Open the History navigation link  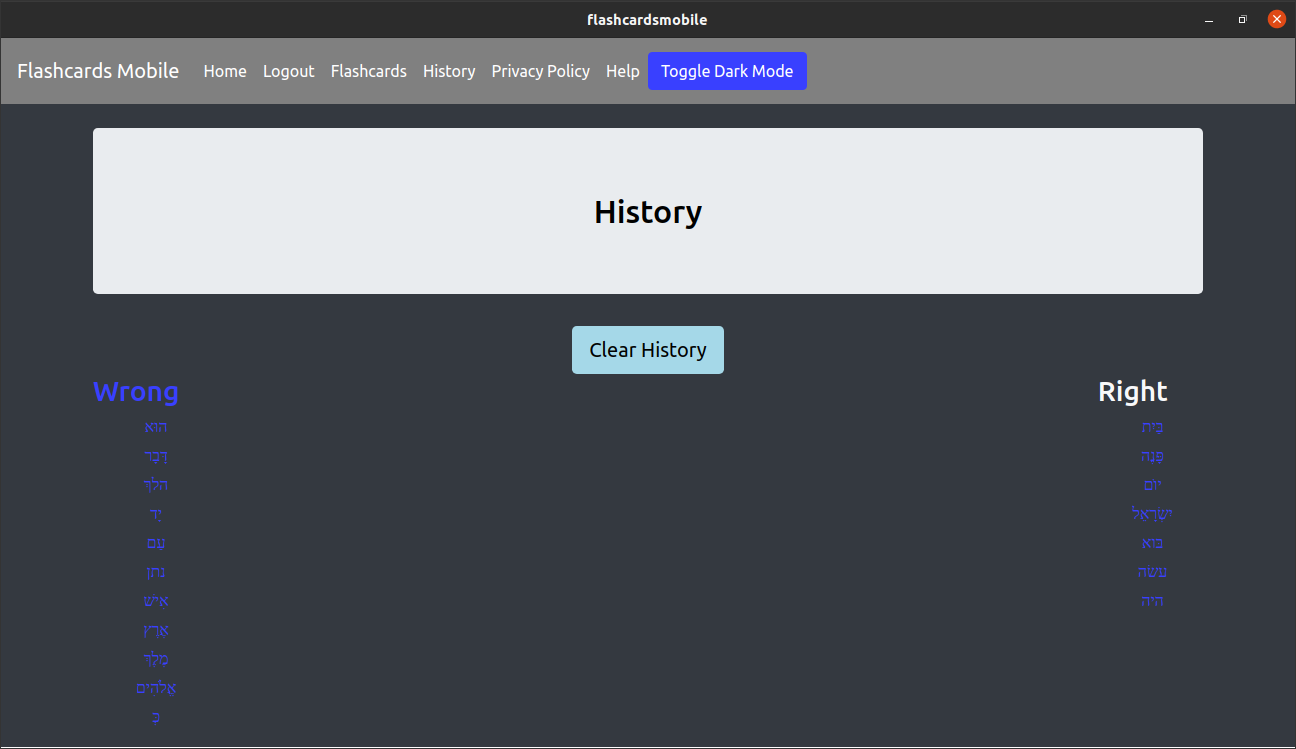(448, 71)
